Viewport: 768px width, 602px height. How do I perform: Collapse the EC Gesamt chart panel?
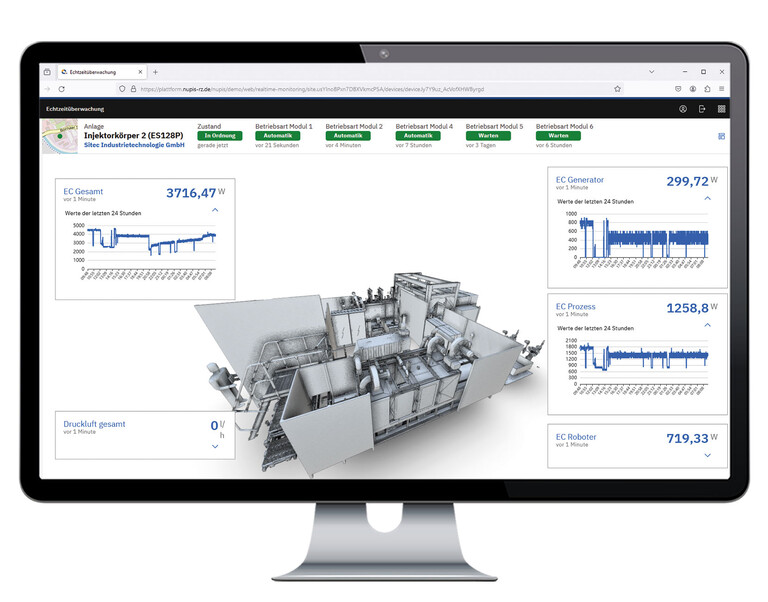[x=215, y=211]
